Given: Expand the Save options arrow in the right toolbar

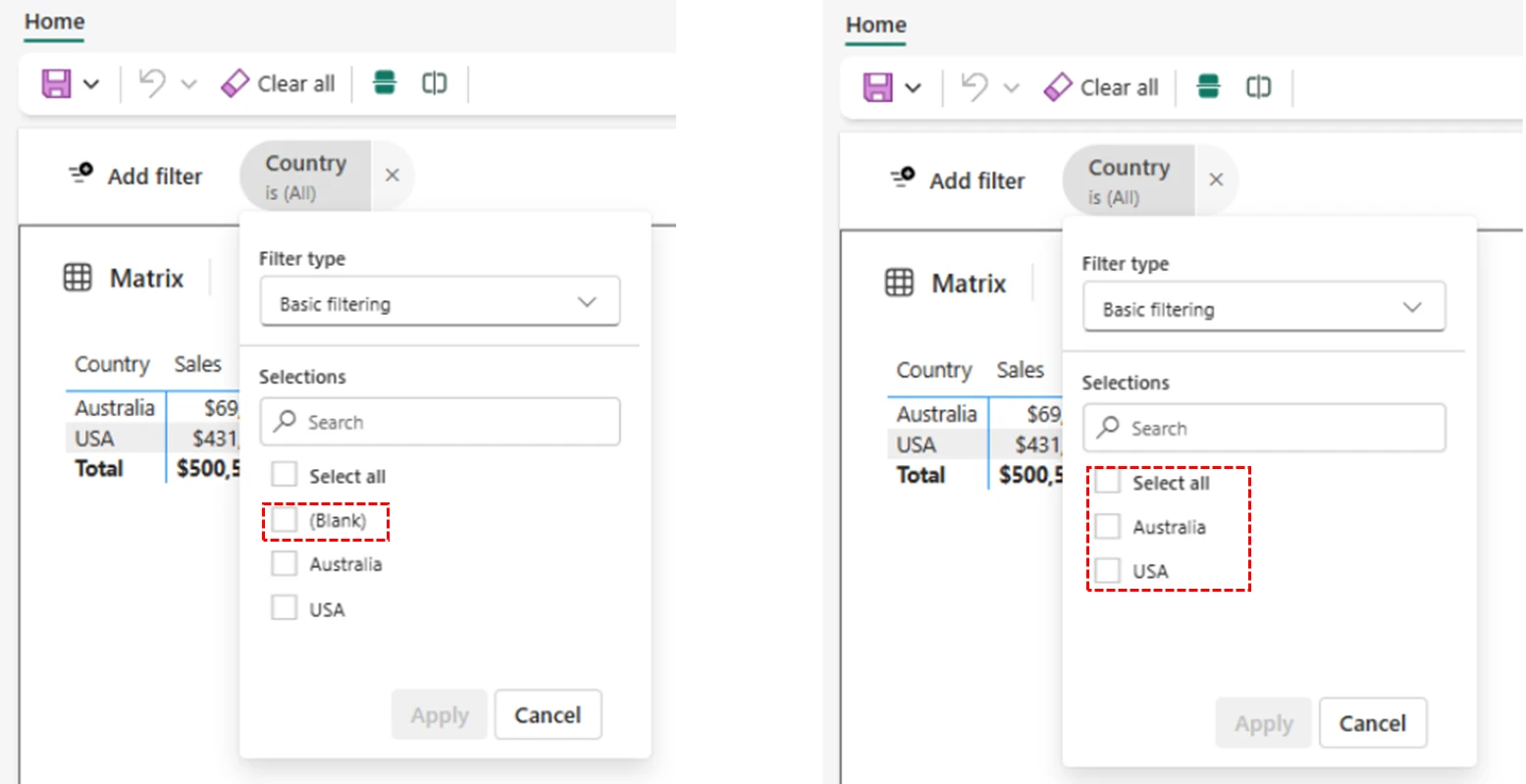Looking at the screenshot, I should (x=913, y=88).
